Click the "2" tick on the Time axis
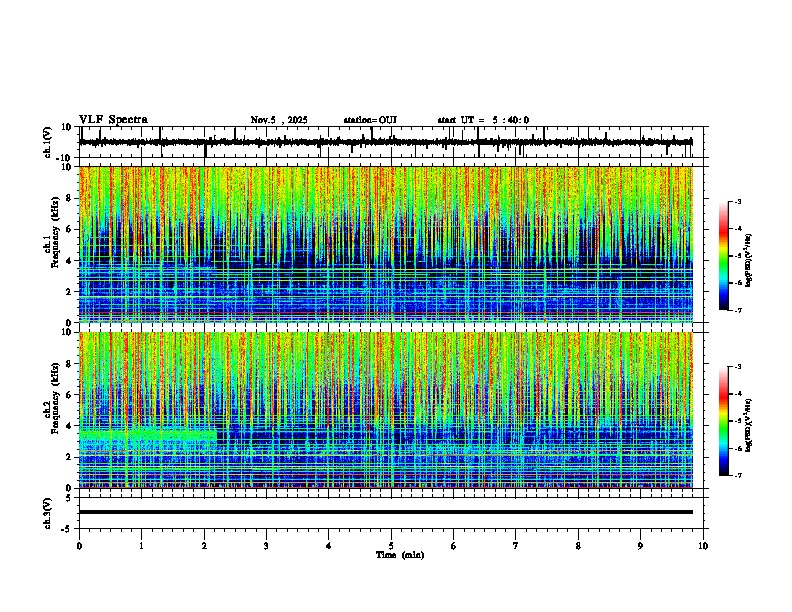Image resolution: width=792 pixels, height=612 pixels. [204, 546]
